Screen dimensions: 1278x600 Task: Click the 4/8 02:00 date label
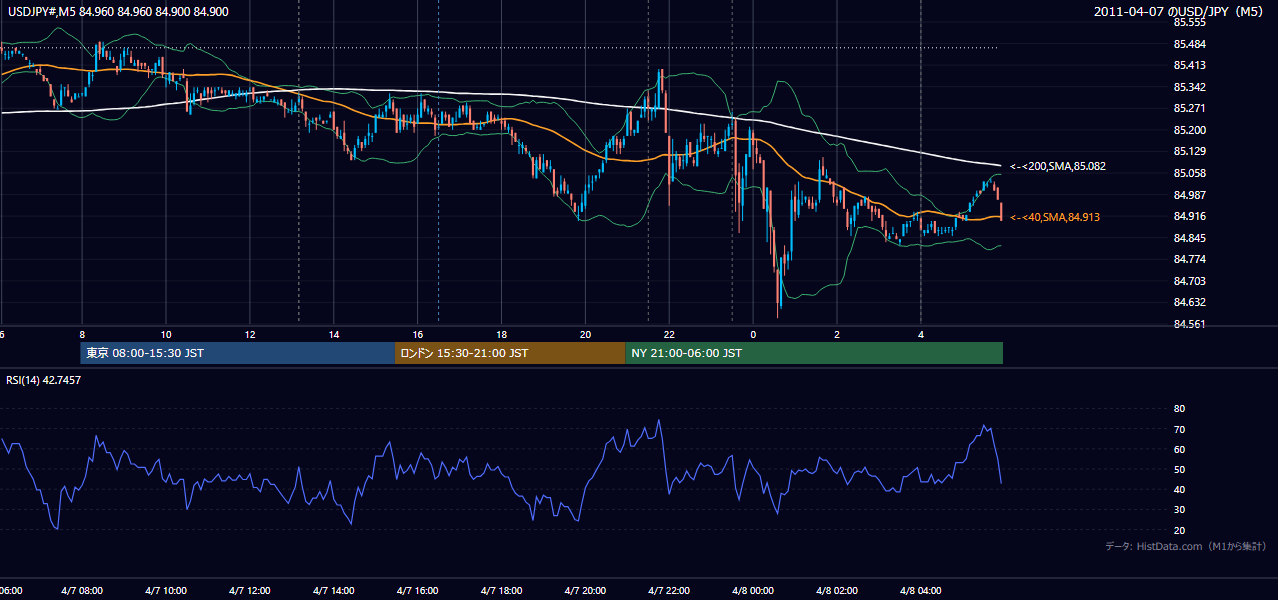837,591
